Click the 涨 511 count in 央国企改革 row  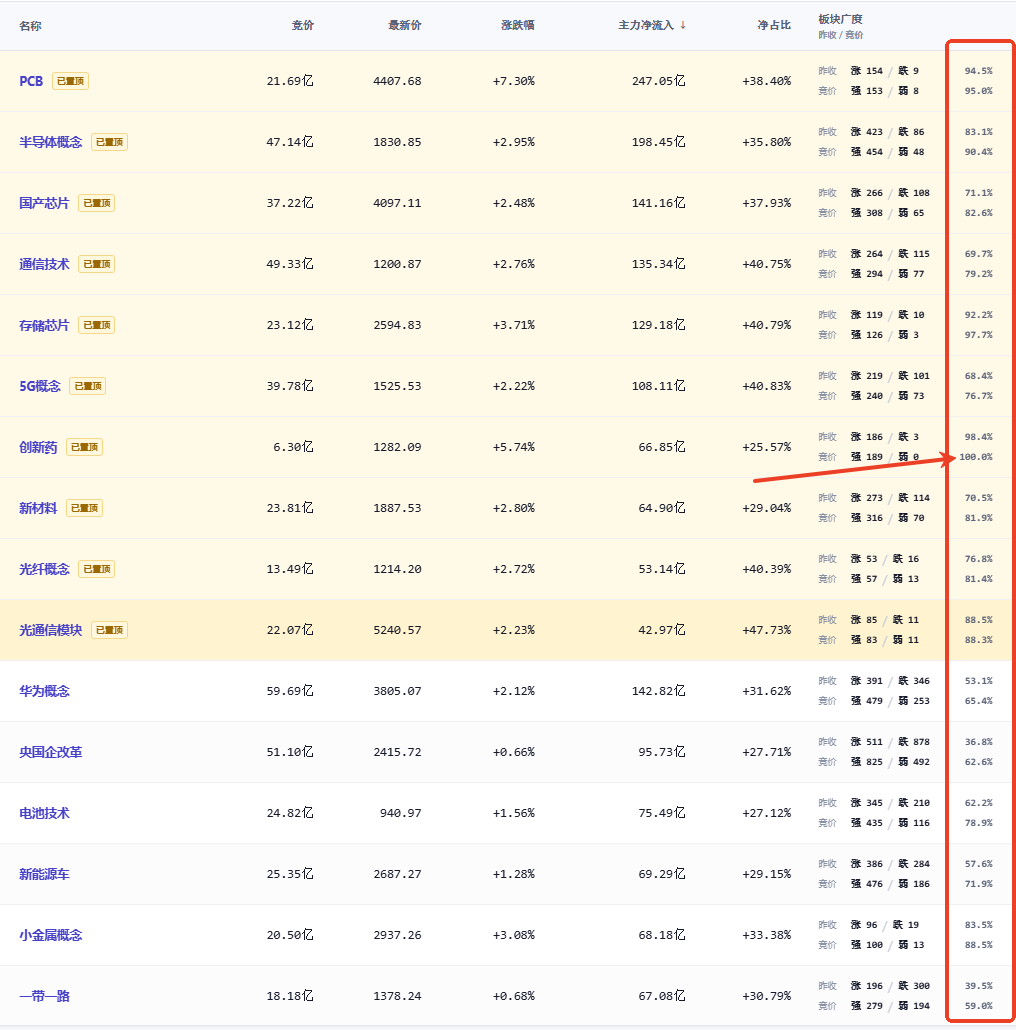click(x=867, y=742)
